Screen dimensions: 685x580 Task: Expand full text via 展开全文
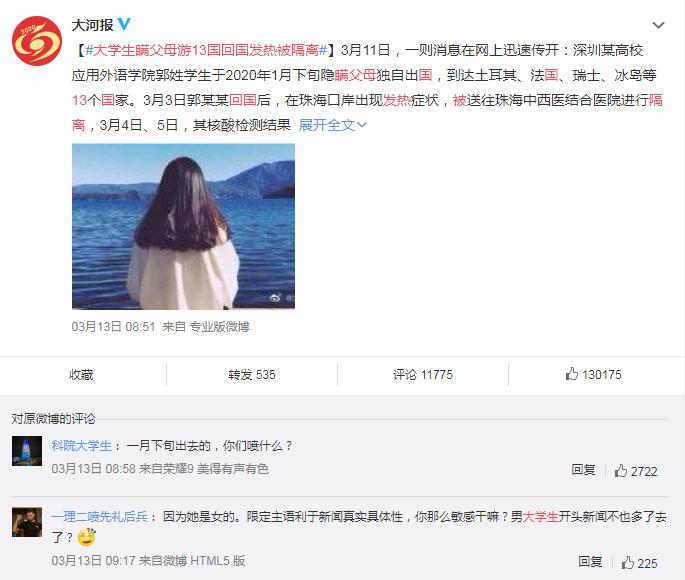click(x=332, y=125)
